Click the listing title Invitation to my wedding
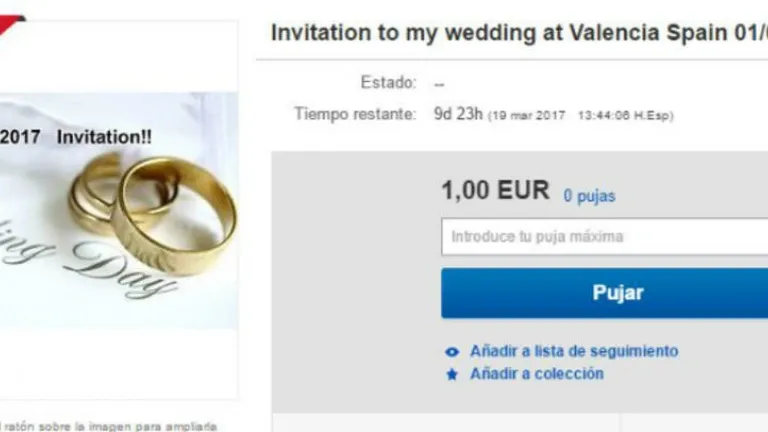The image size is (768, 432). [x=519, y=33]
